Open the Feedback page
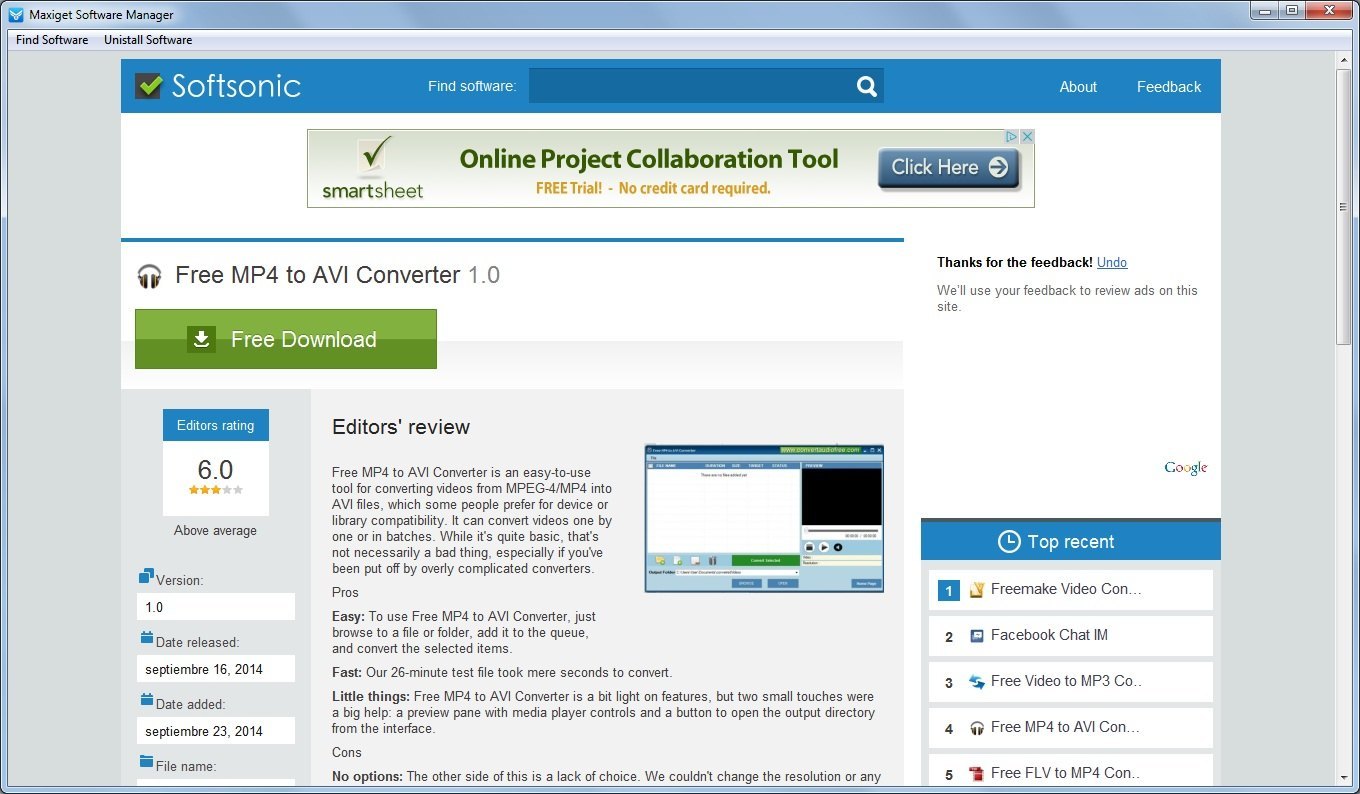 point(1168,87)
